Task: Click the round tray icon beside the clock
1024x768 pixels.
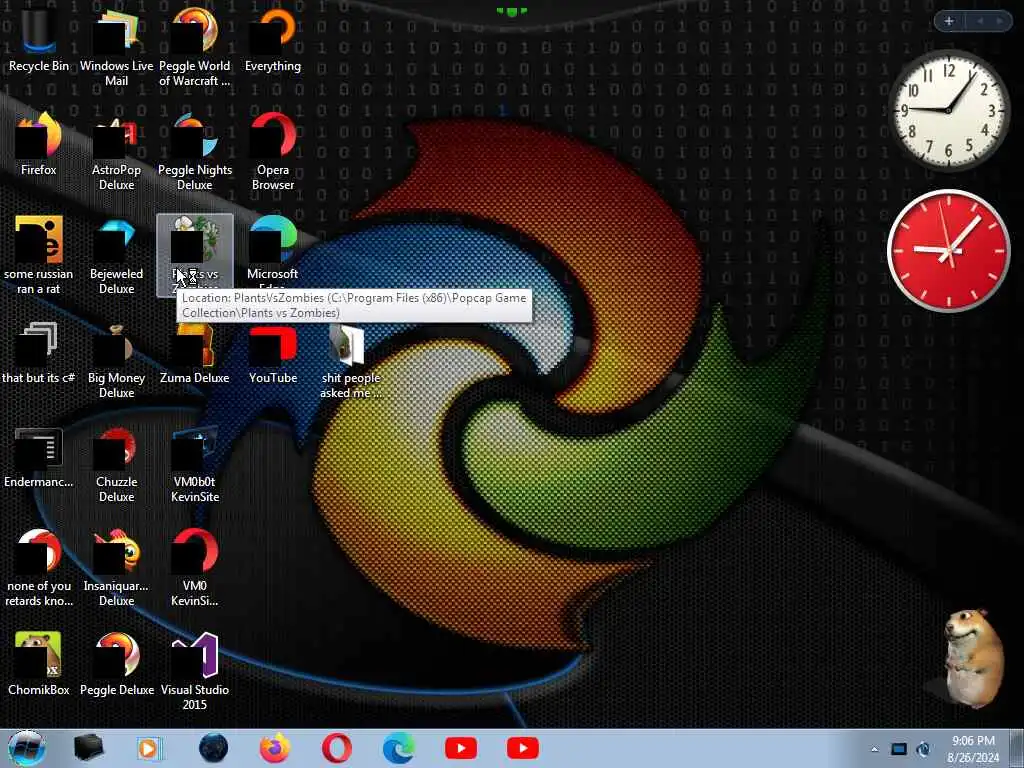Action: click(923, 749)
